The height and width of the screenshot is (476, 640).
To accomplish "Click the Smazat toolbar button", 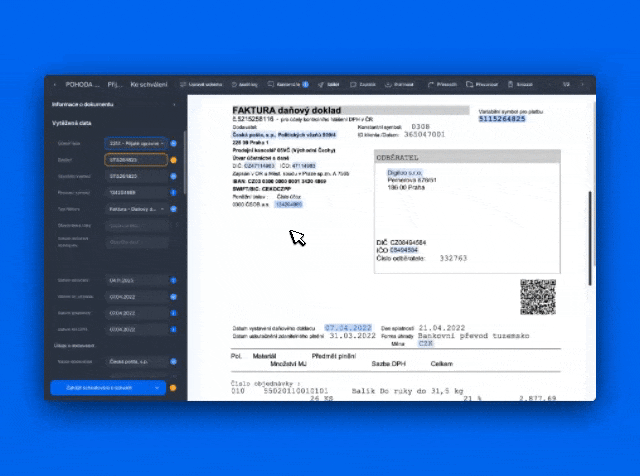I will pos(520,85).
